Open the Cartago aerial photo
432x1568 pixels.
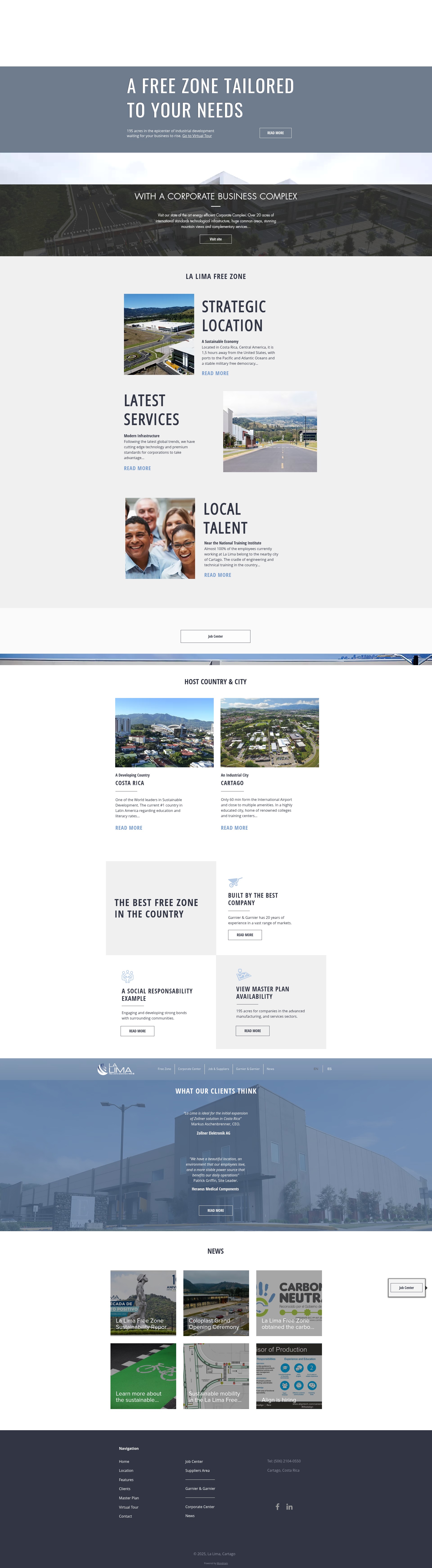point(270,732)
